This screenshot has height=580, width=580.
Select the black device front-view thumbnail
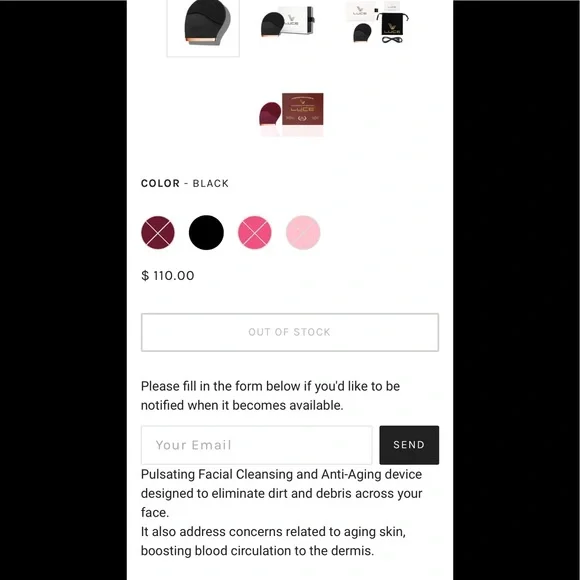203,26
